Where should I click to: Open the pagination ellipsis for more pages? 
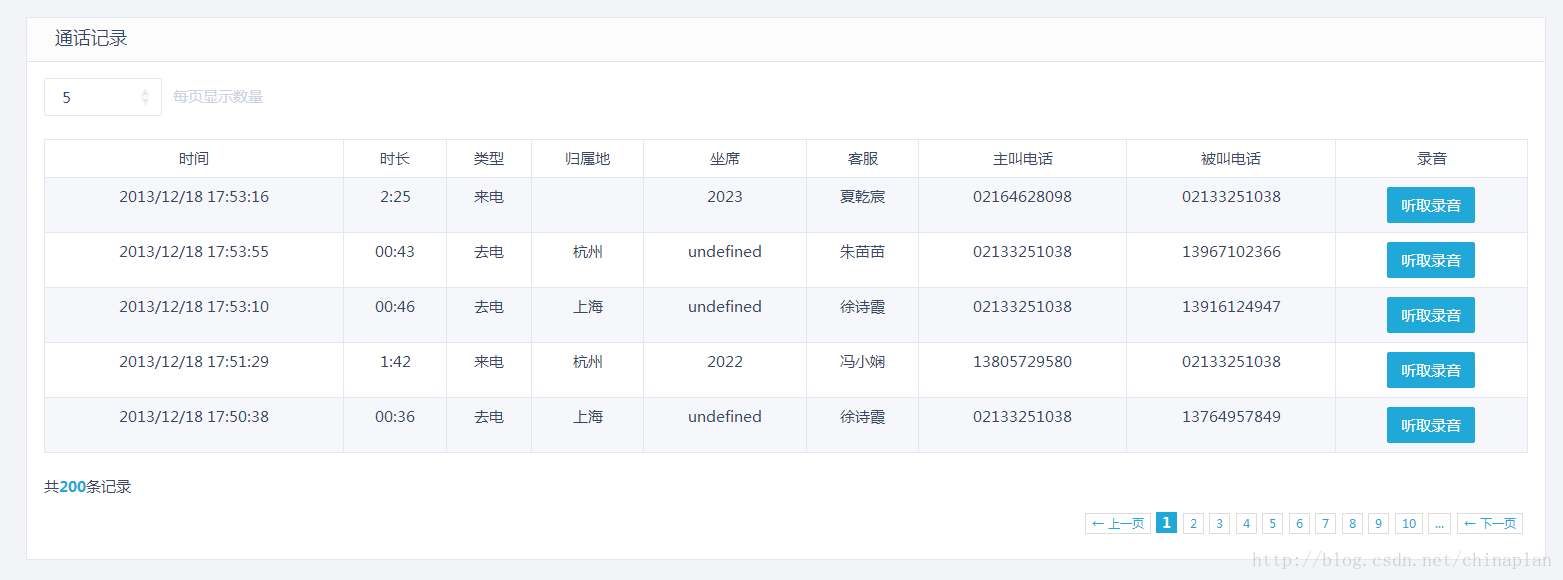click(1440, 523)
